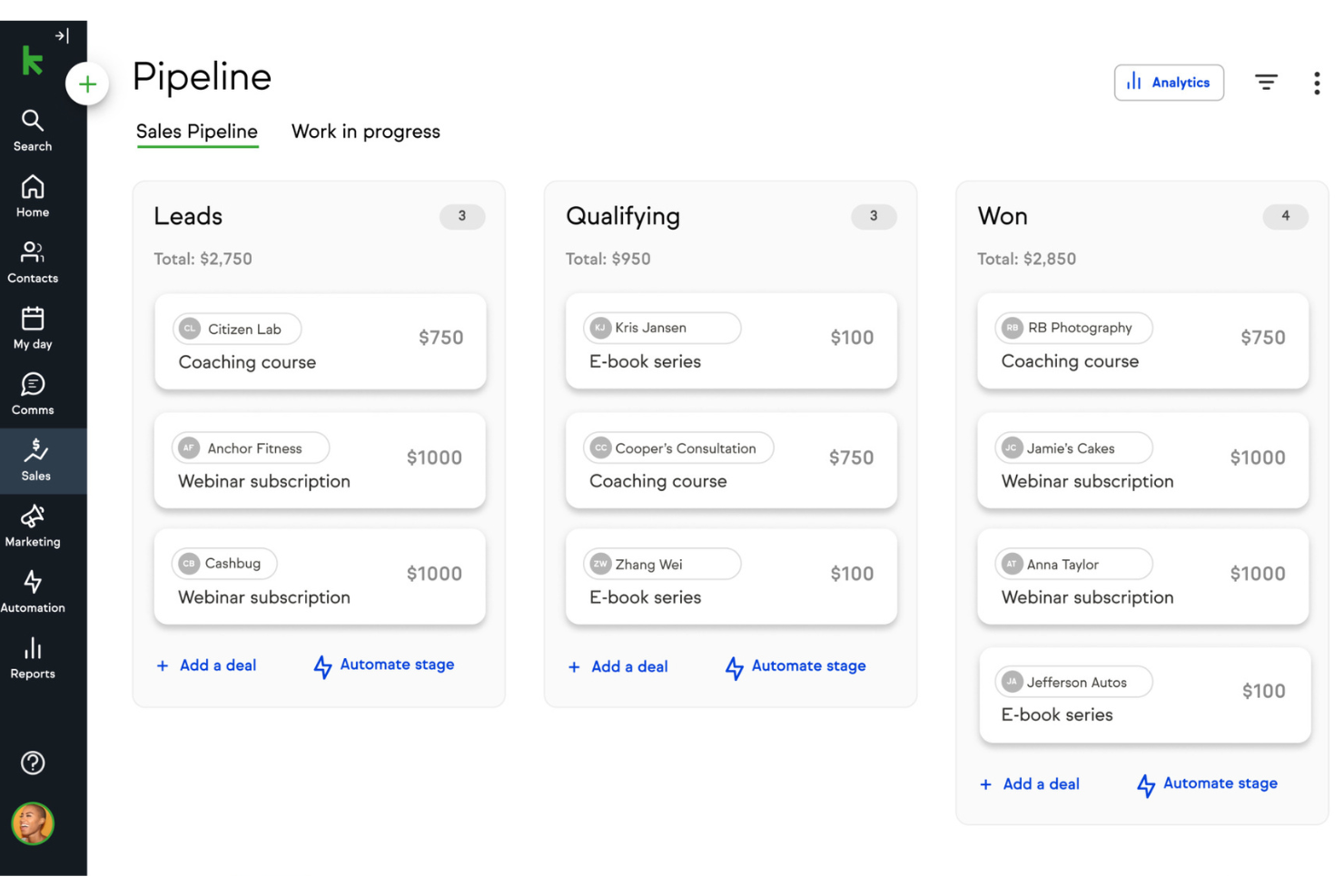The height and width of the screenshot is (896, 1344).
Task: Open the Reports section
Action: (32, 656)
